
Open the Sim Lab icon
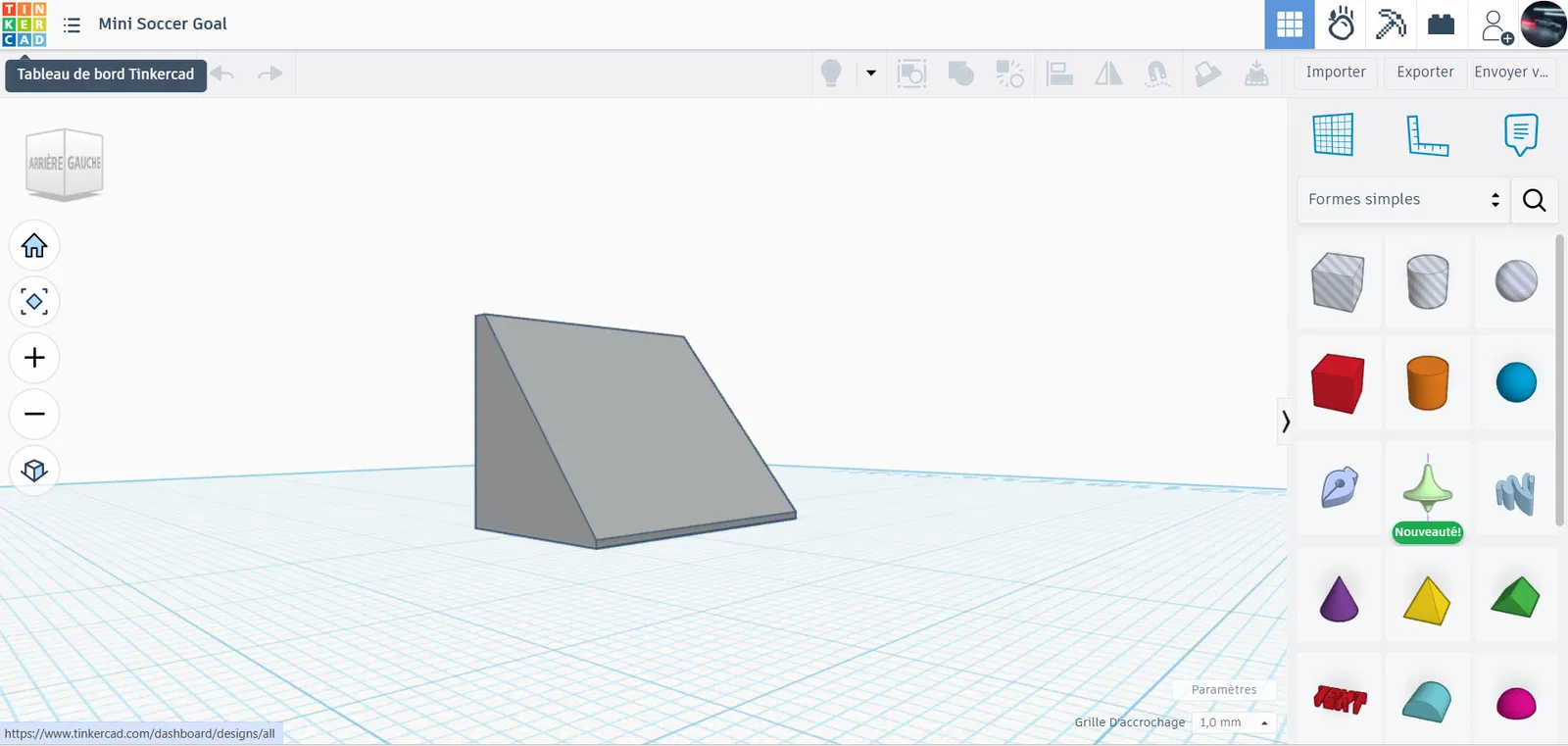tap(1341, 25)
